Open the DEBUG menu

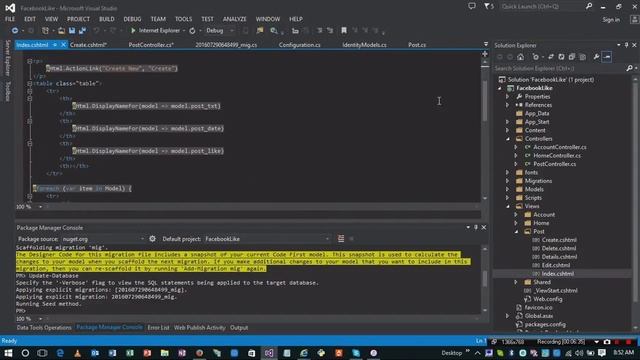click(x=132, y=19)
